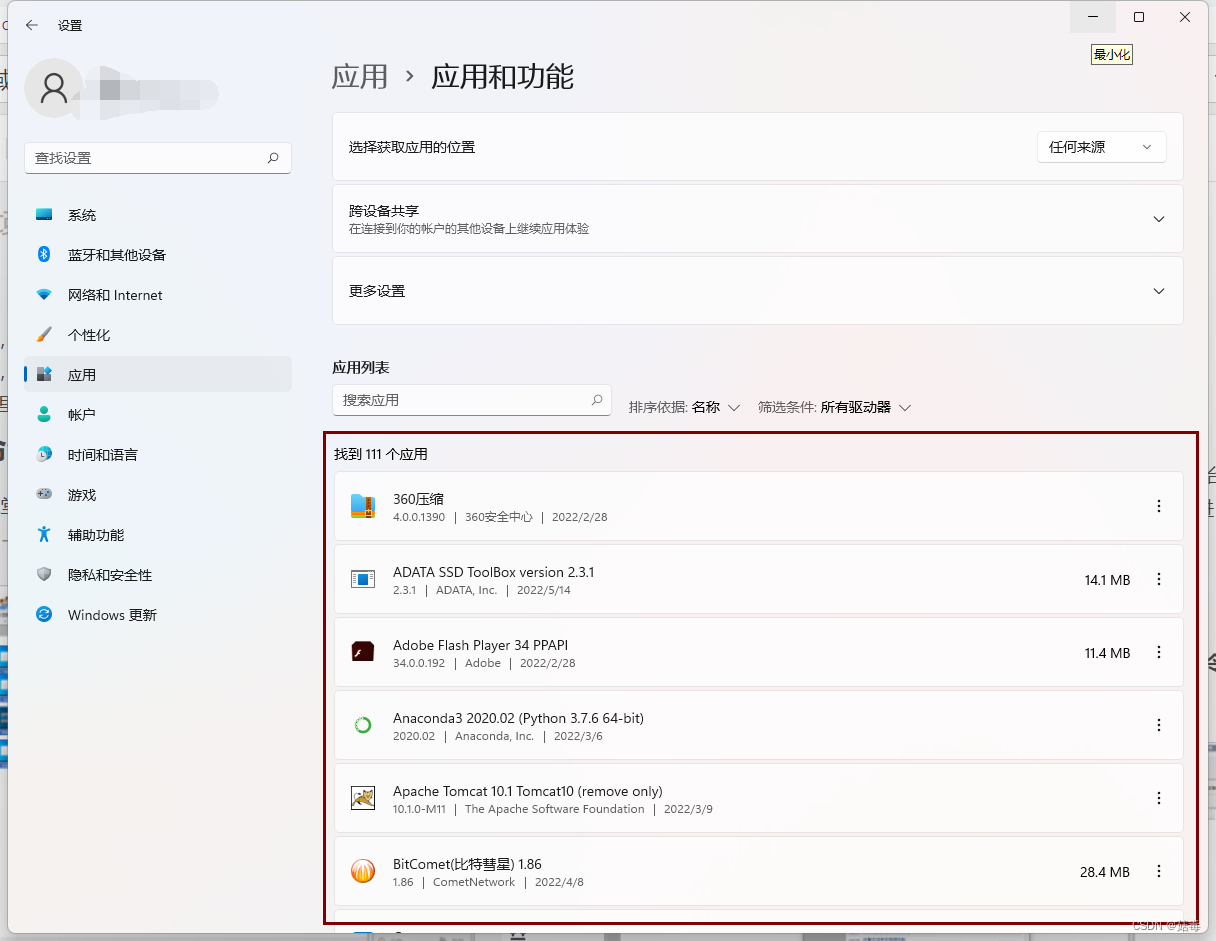Open more options for ADATA SSD ToolBox
Image resolution: width=1216 pixels, height=941 pixels.
point(1159,579)
